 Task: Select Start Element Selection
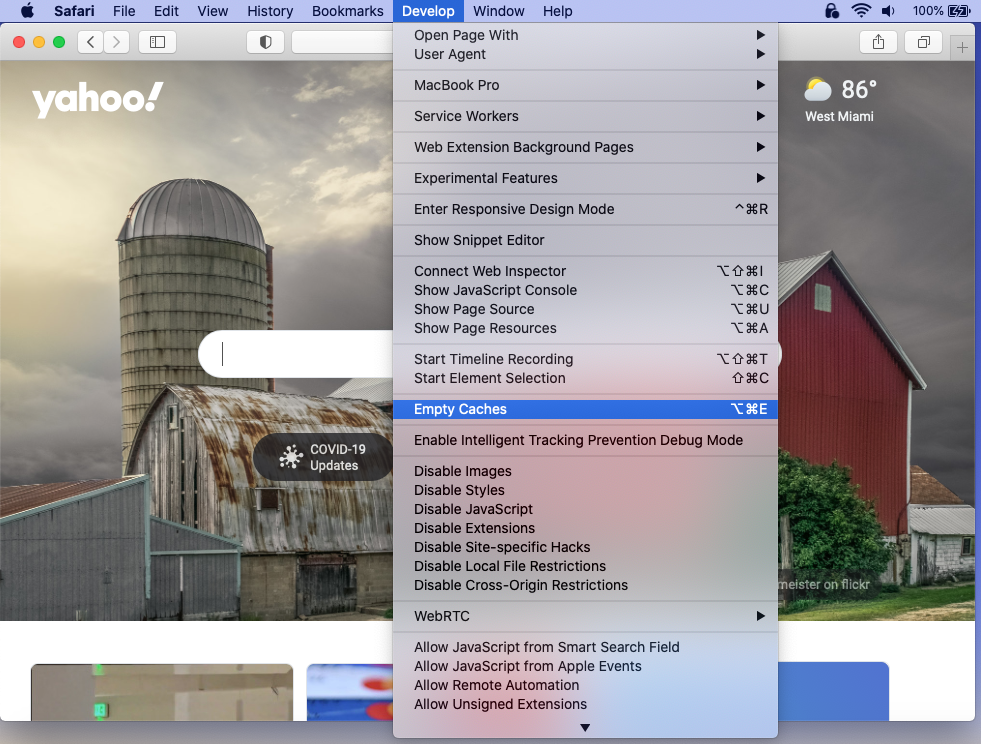pos(585,379)
